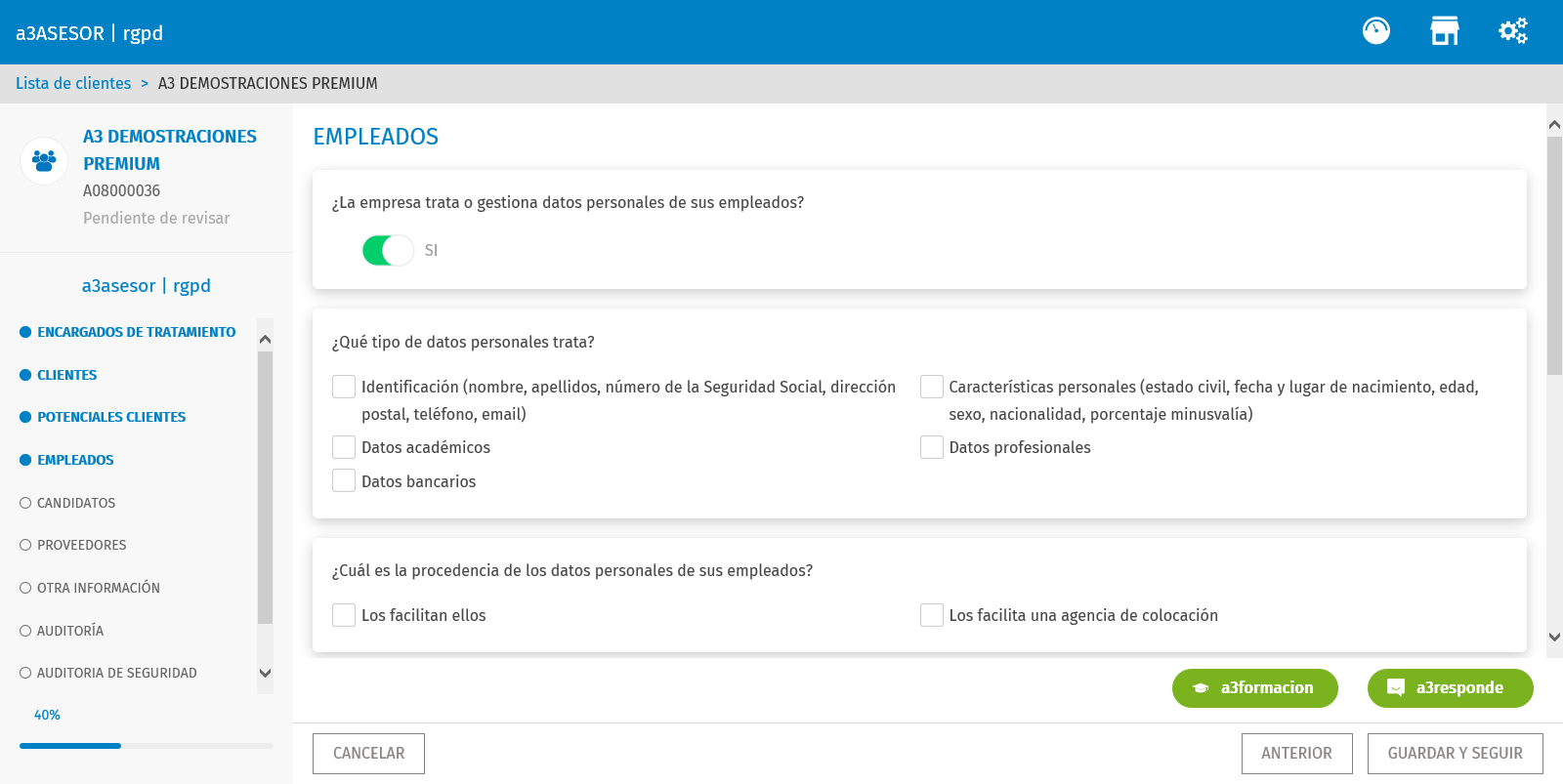Open Encargados de Tratamiento section

click(136, 332)
